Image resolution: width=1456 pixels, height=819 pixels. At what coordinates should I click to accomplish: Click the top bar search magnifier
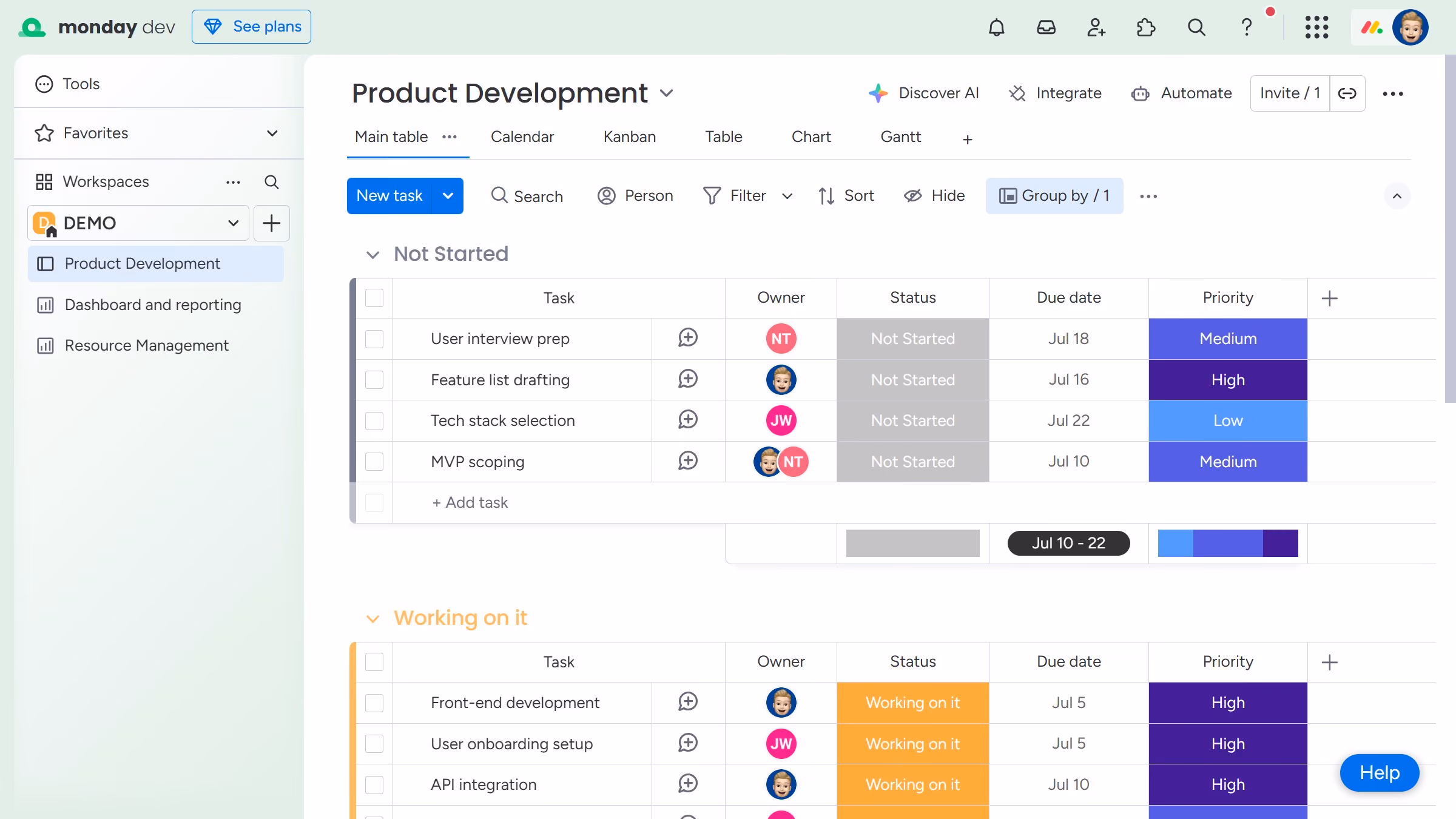(x=1196, y=27)
